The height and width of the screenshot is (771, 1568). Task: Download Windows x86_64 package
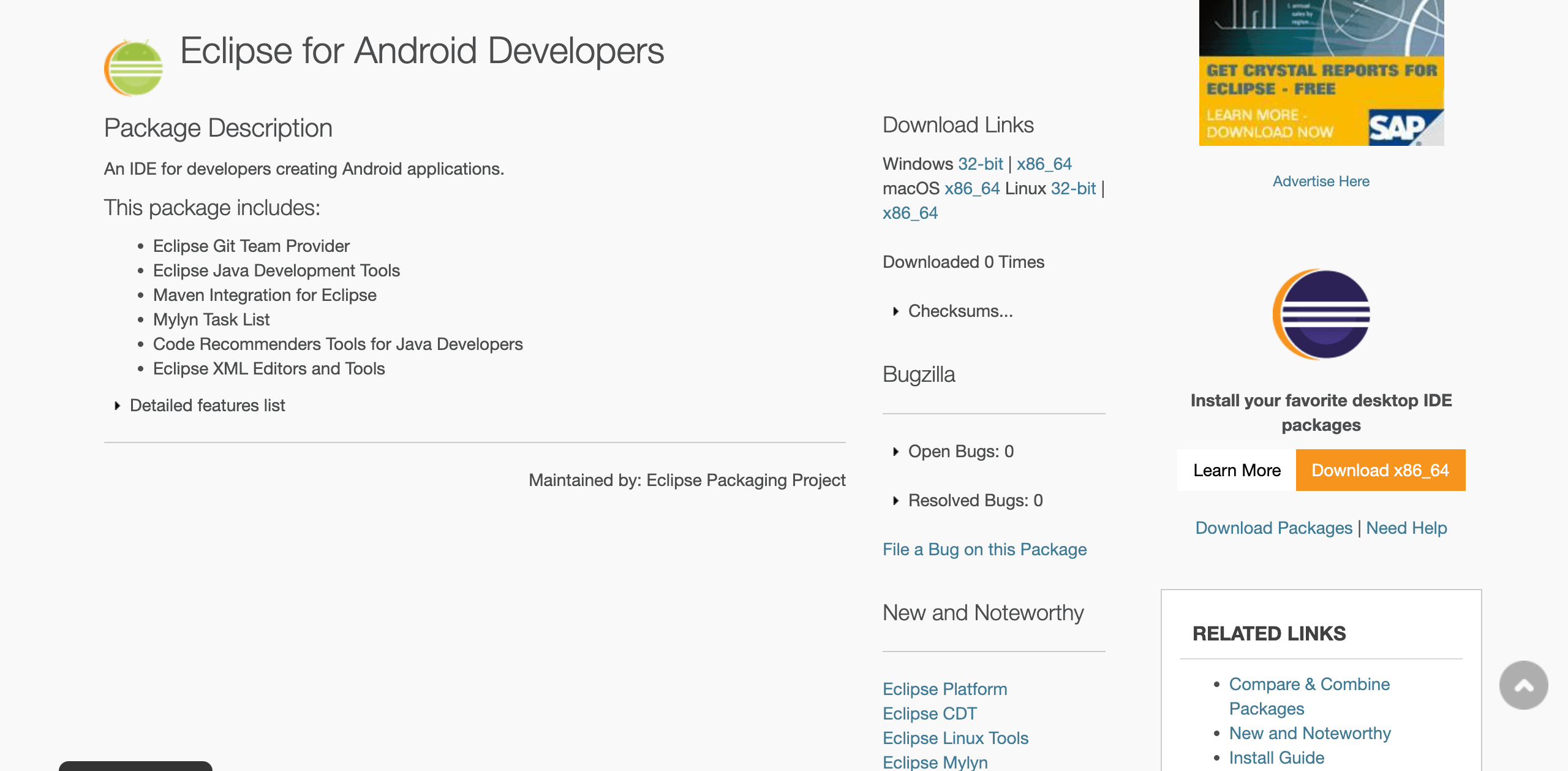1044,164
